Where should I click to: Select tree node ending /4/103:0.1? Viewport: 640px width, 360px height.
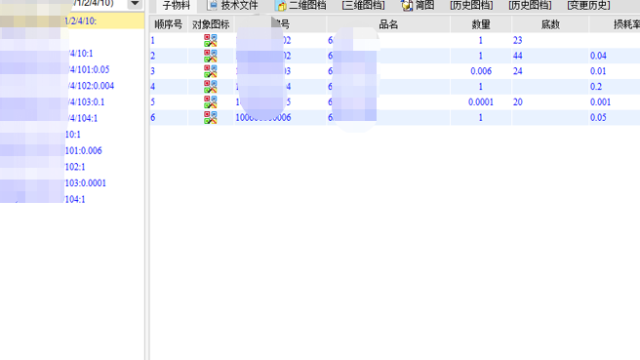(x=86, y=102)
